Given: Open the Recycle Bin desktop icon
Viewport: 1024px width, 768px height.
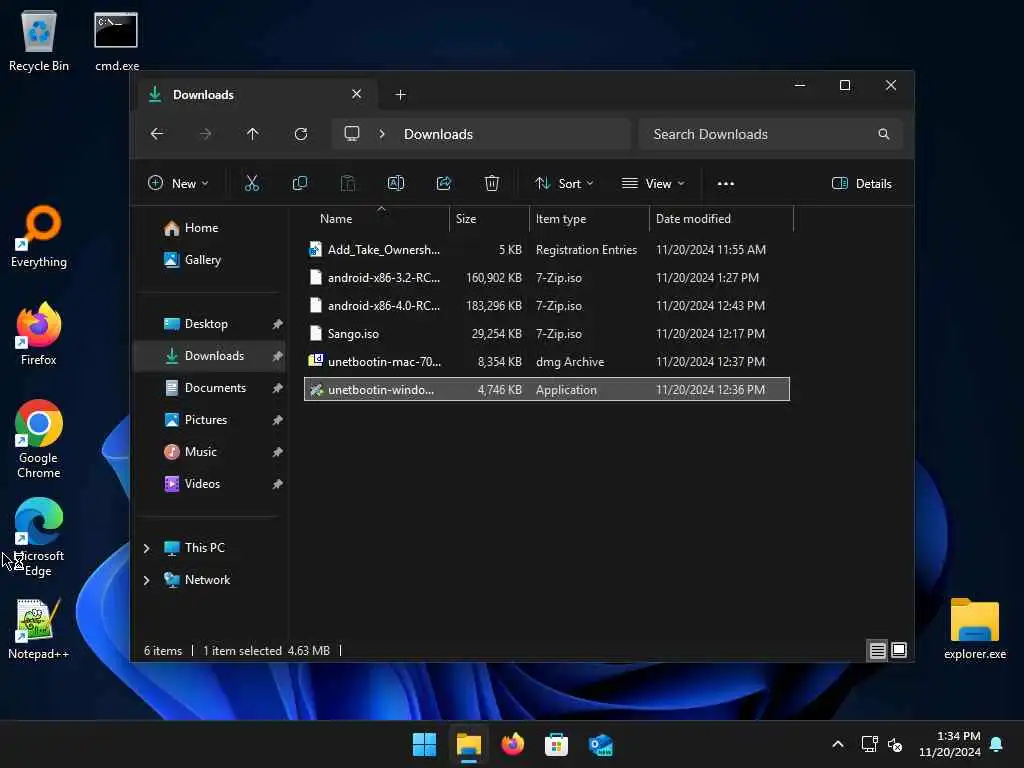Looking at the screenshot, I should coord(39,40).
